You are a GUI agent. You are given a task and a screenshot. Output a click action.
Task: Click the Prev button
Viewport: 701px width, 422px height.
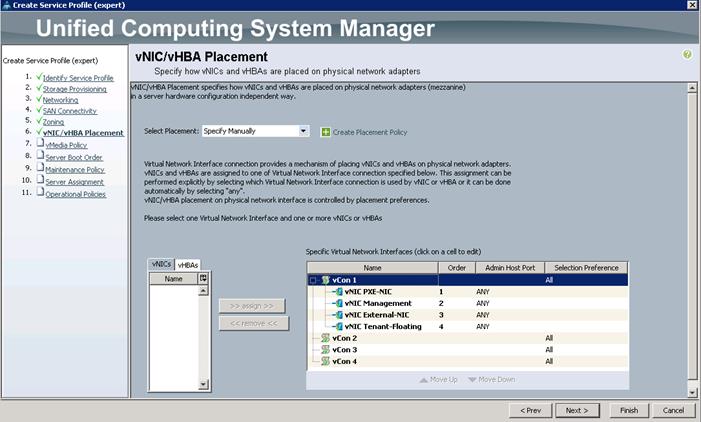pos(531,410)
